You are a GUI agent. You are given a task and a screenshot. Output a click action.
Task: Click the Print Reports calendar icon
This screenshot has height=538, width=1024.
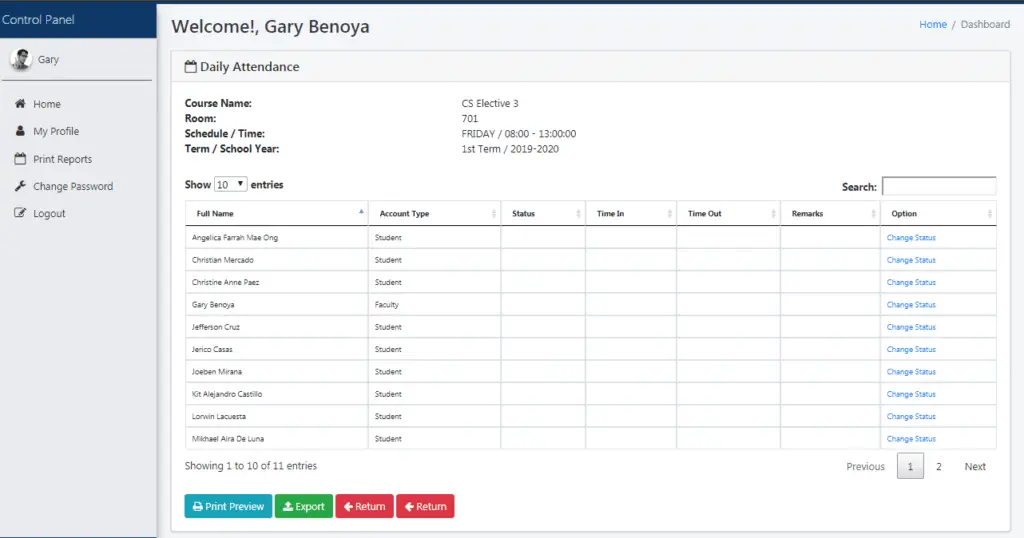(x=20, y=159)
